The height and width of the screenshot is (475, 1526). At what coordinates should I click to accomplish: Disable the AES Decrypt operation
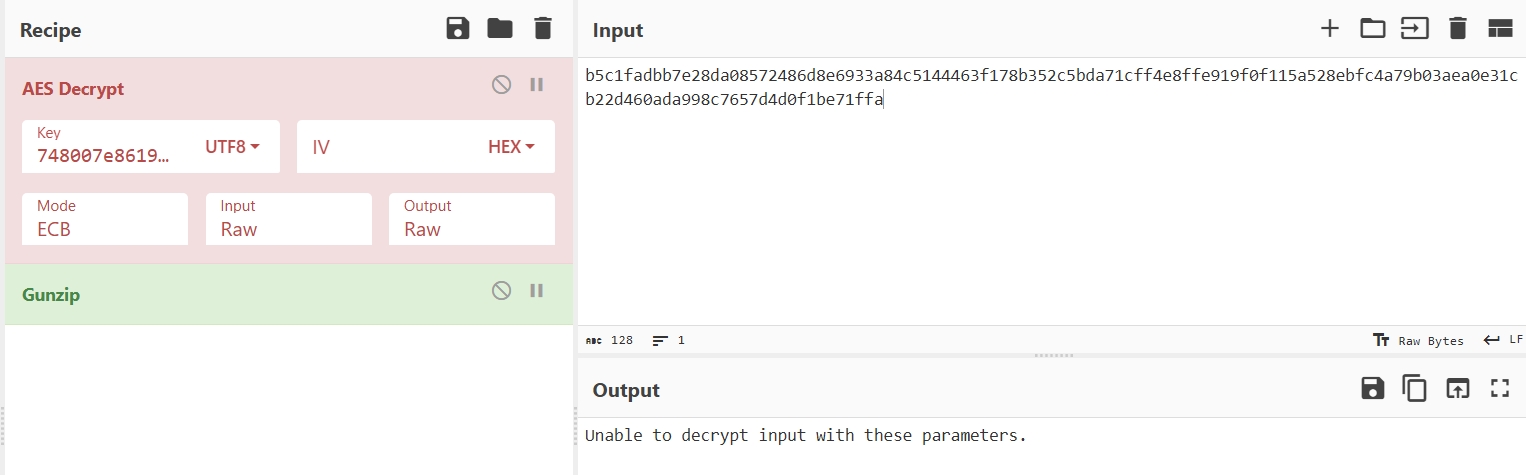click(501, 85)
